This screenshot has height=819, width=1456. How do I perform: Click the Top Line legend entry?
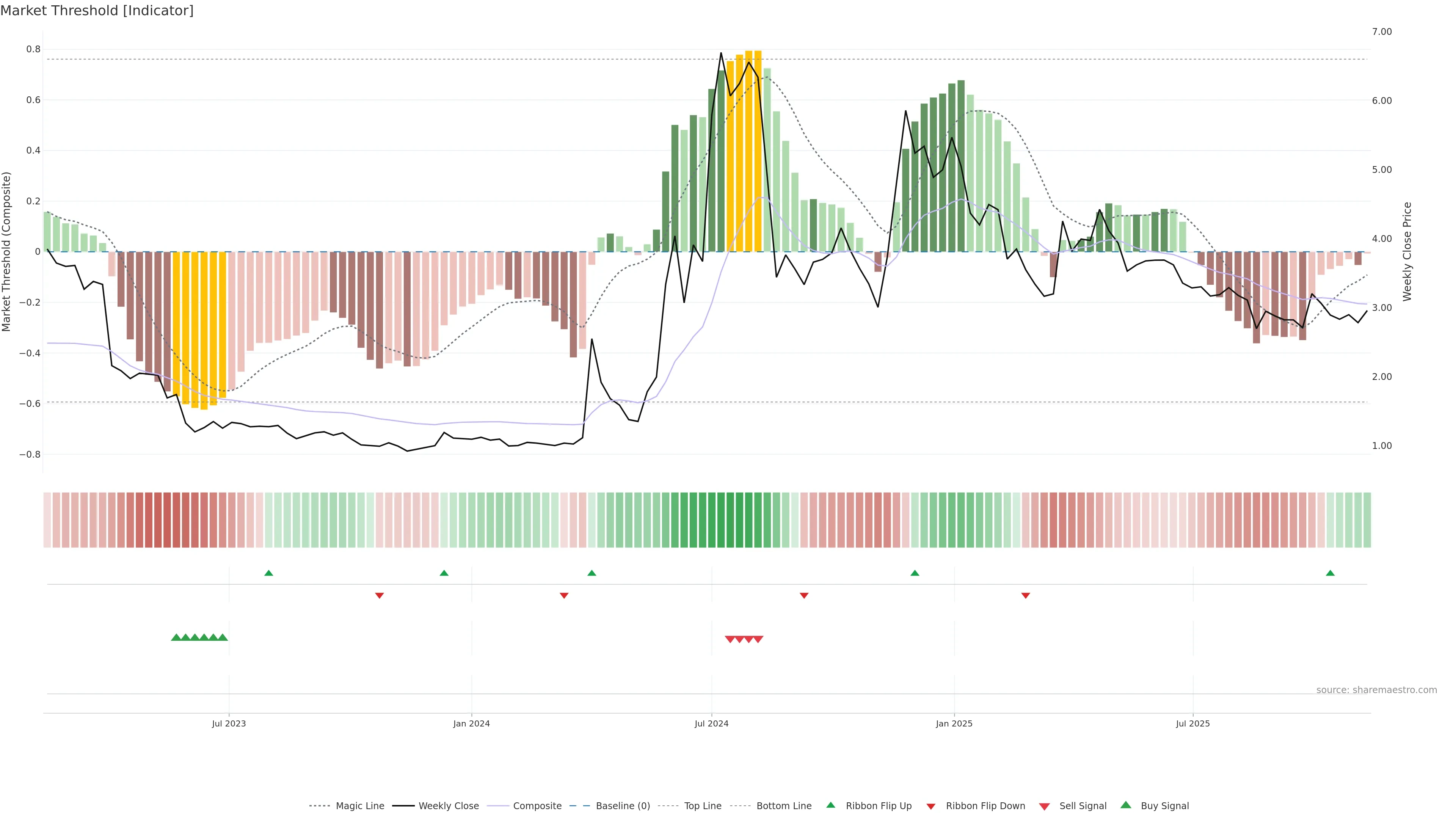point(703,806)
